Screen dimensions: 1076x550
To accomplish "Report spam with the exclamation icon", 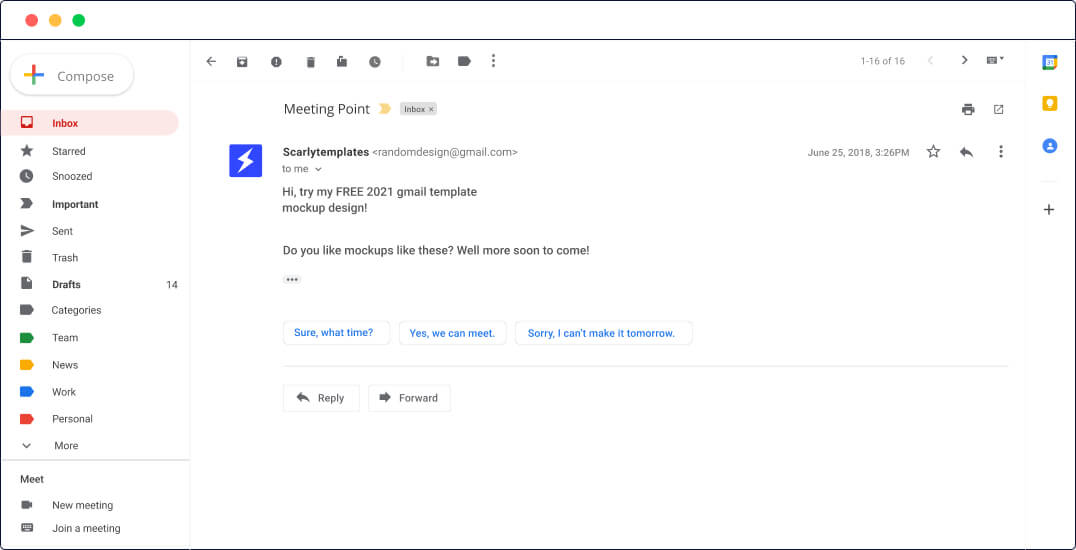I will [x=276, y=61].
